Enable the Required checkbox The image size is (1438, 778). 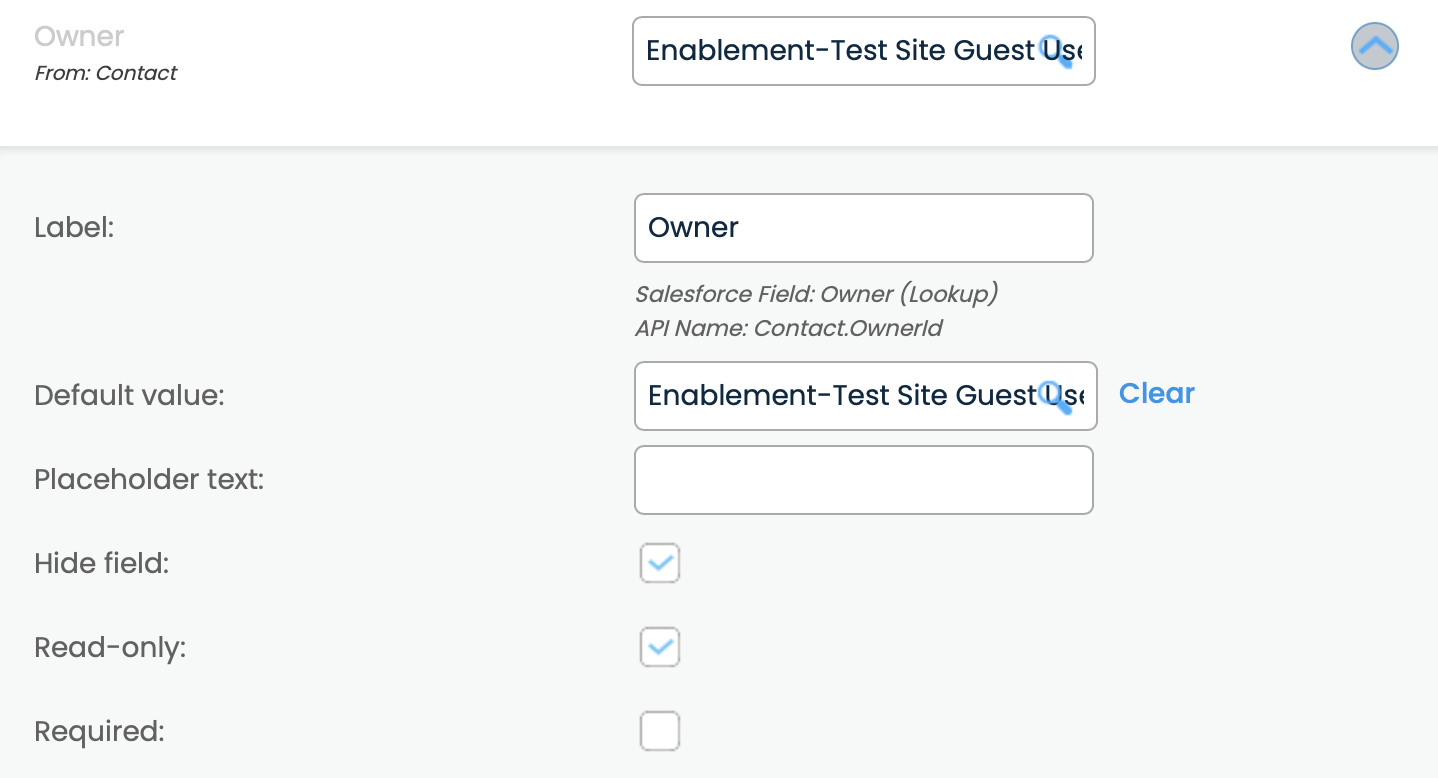[x=660, y=731]
